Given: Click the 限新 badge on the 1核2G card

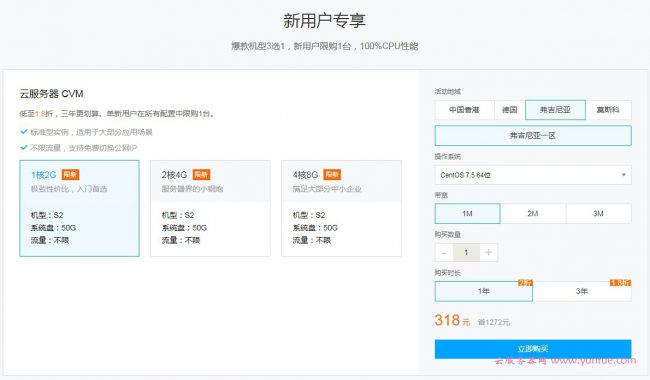Looking at the screenshot, I should pos(70,174).
